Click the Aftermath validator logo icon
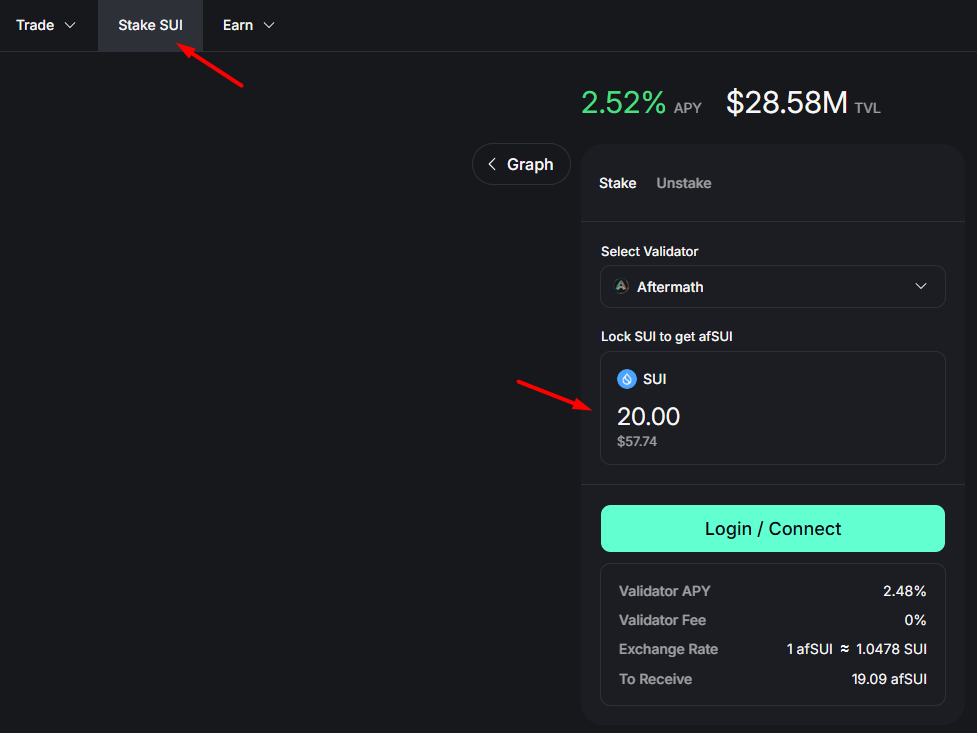The height and width of the screenshot is (733, 977). [621, 287]
